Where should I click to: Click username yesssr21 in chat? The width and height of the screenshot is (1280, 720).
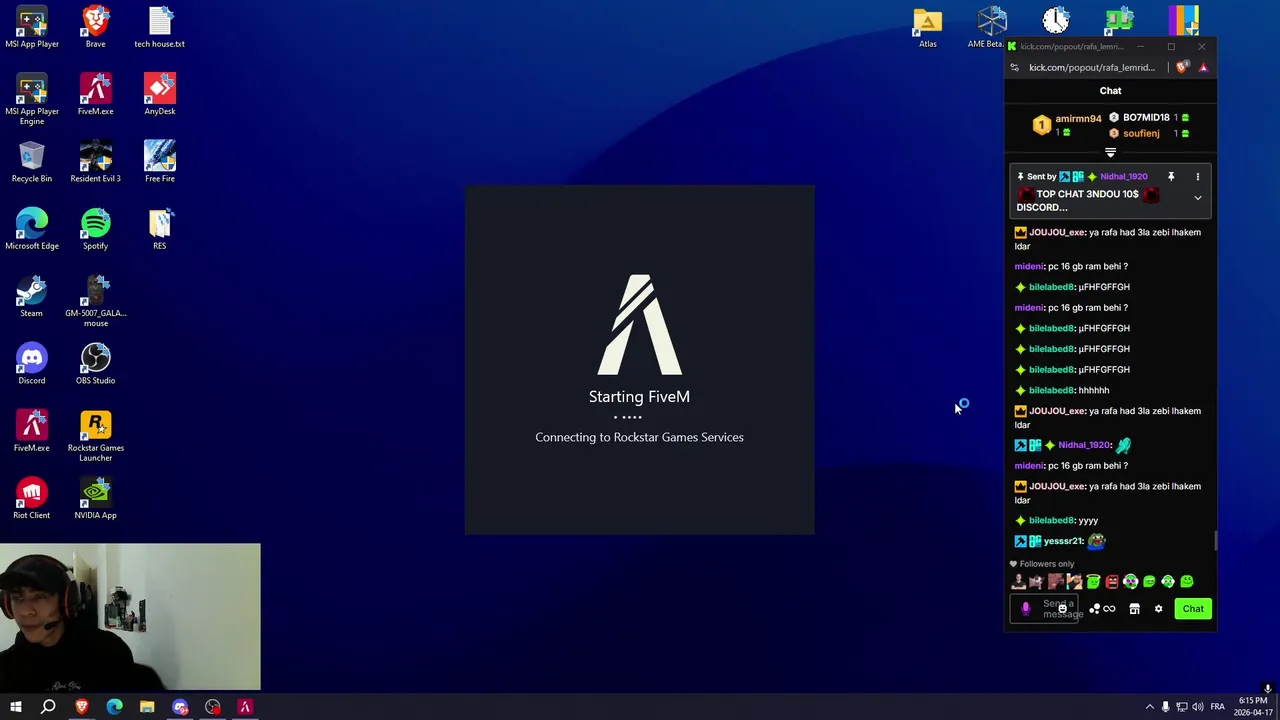(x=1063, y=541)
